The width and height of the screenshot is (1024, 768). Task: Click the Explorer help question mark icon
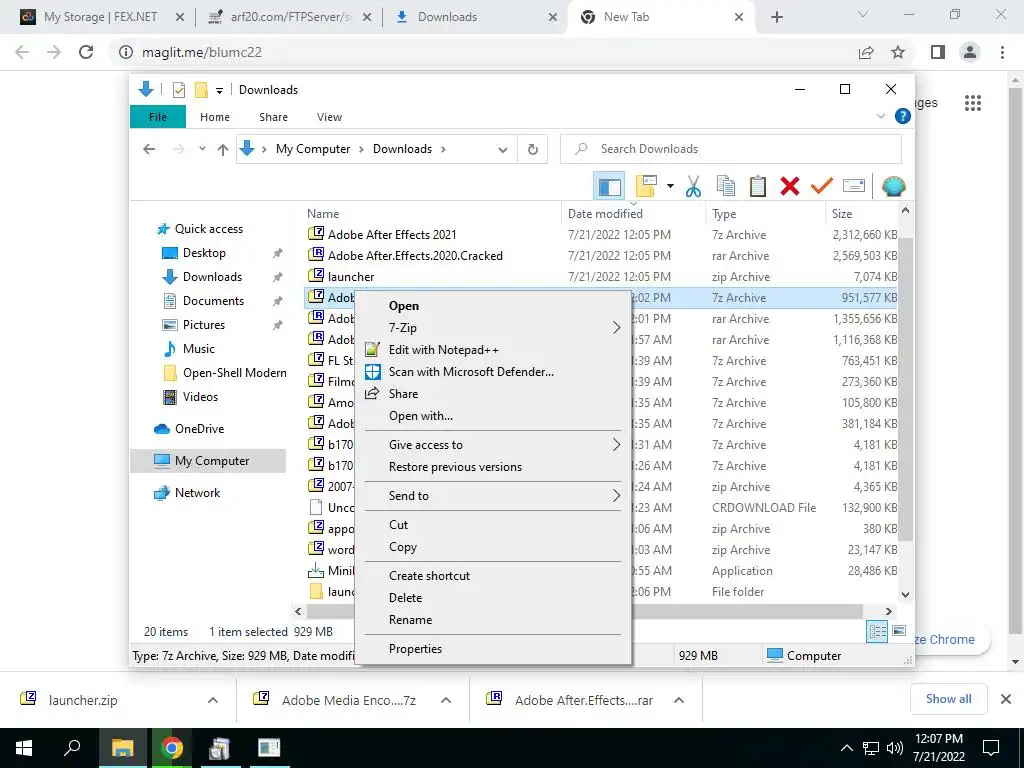pos(903,116)
